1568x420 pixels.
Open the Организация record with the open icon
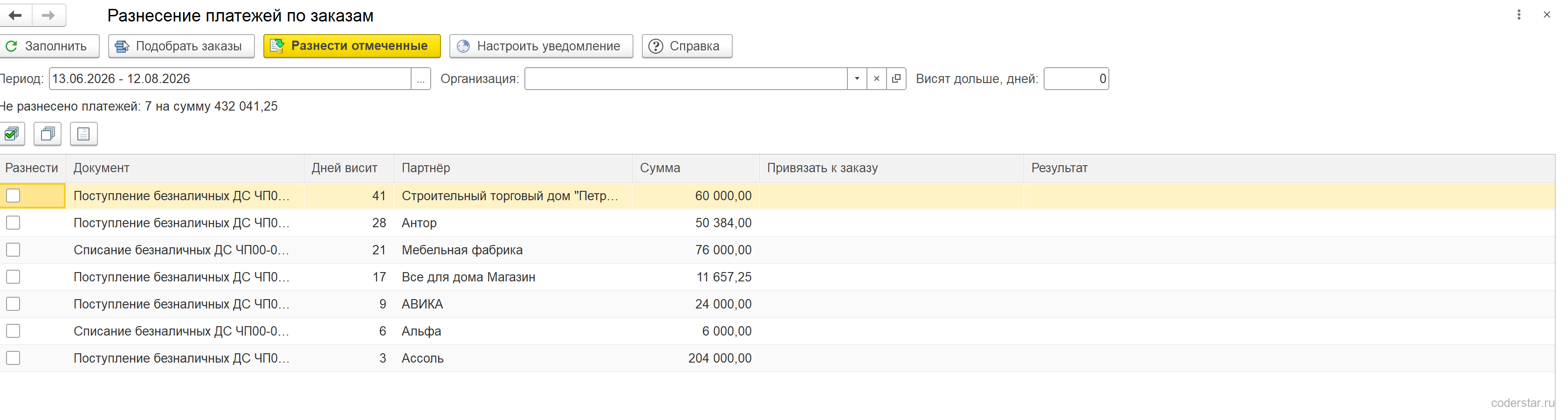(x=896, y=79)
